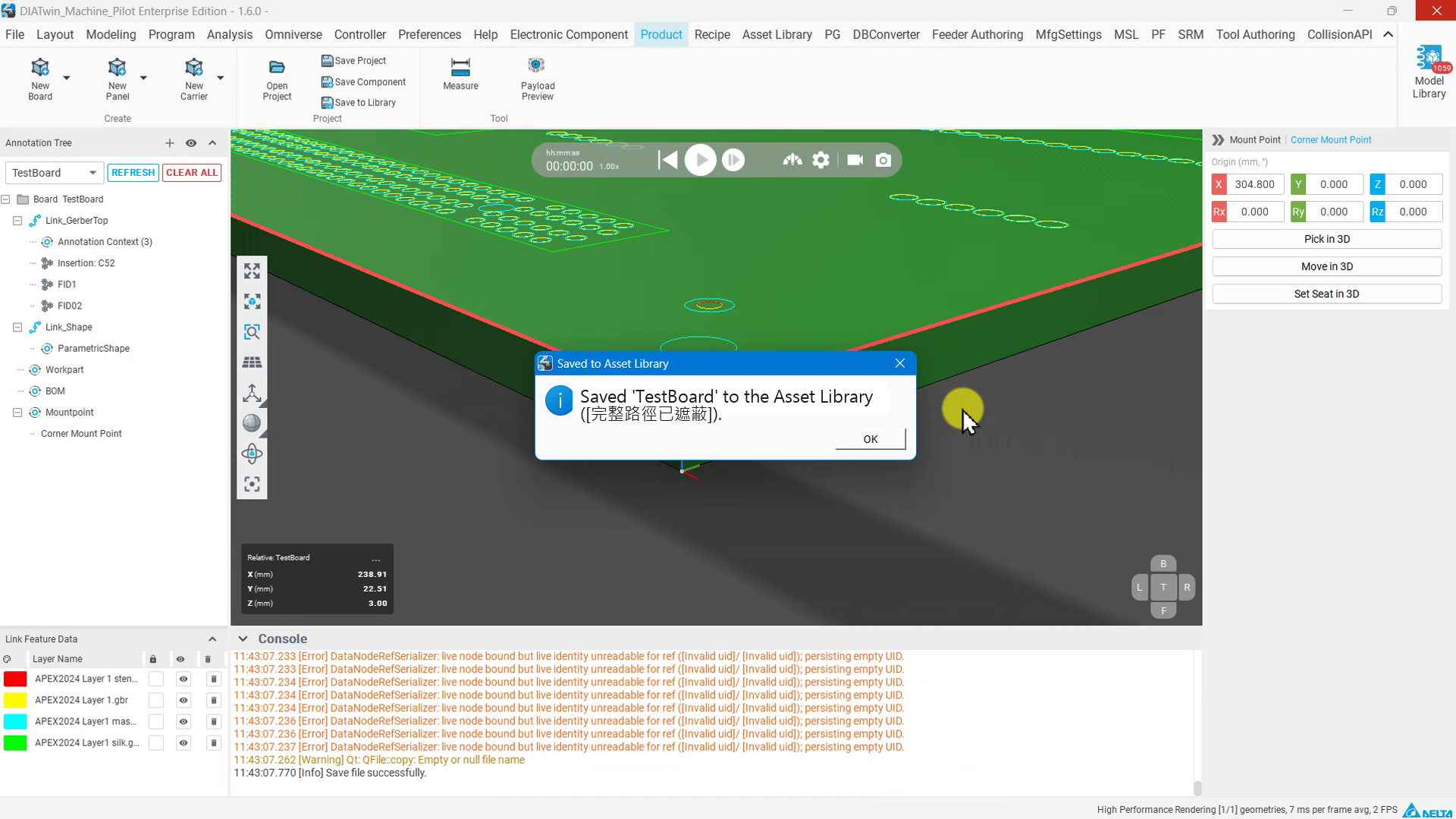The width and height of the screenshot is (1456, 819).
Task: Take a viewport snapshot
Action: 883,160
